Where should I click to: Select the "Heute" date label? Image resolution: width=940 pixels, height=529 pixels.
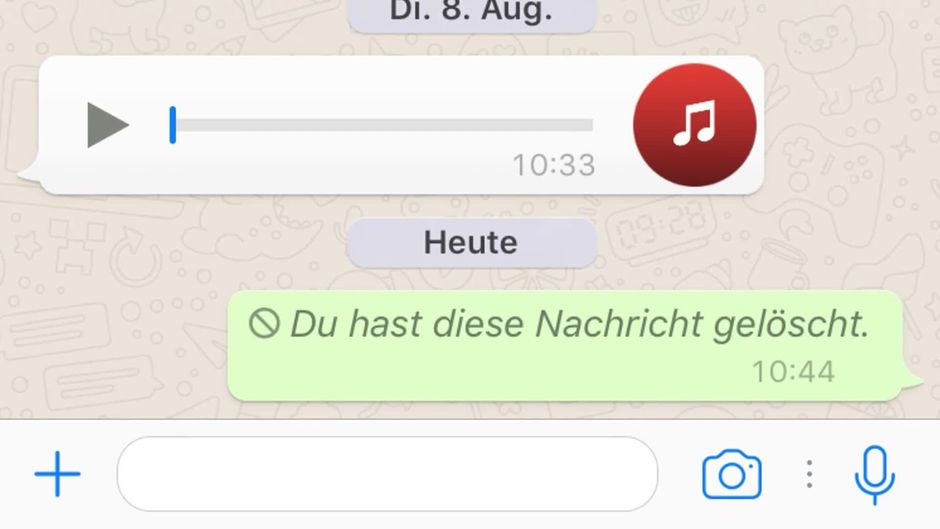471,243
